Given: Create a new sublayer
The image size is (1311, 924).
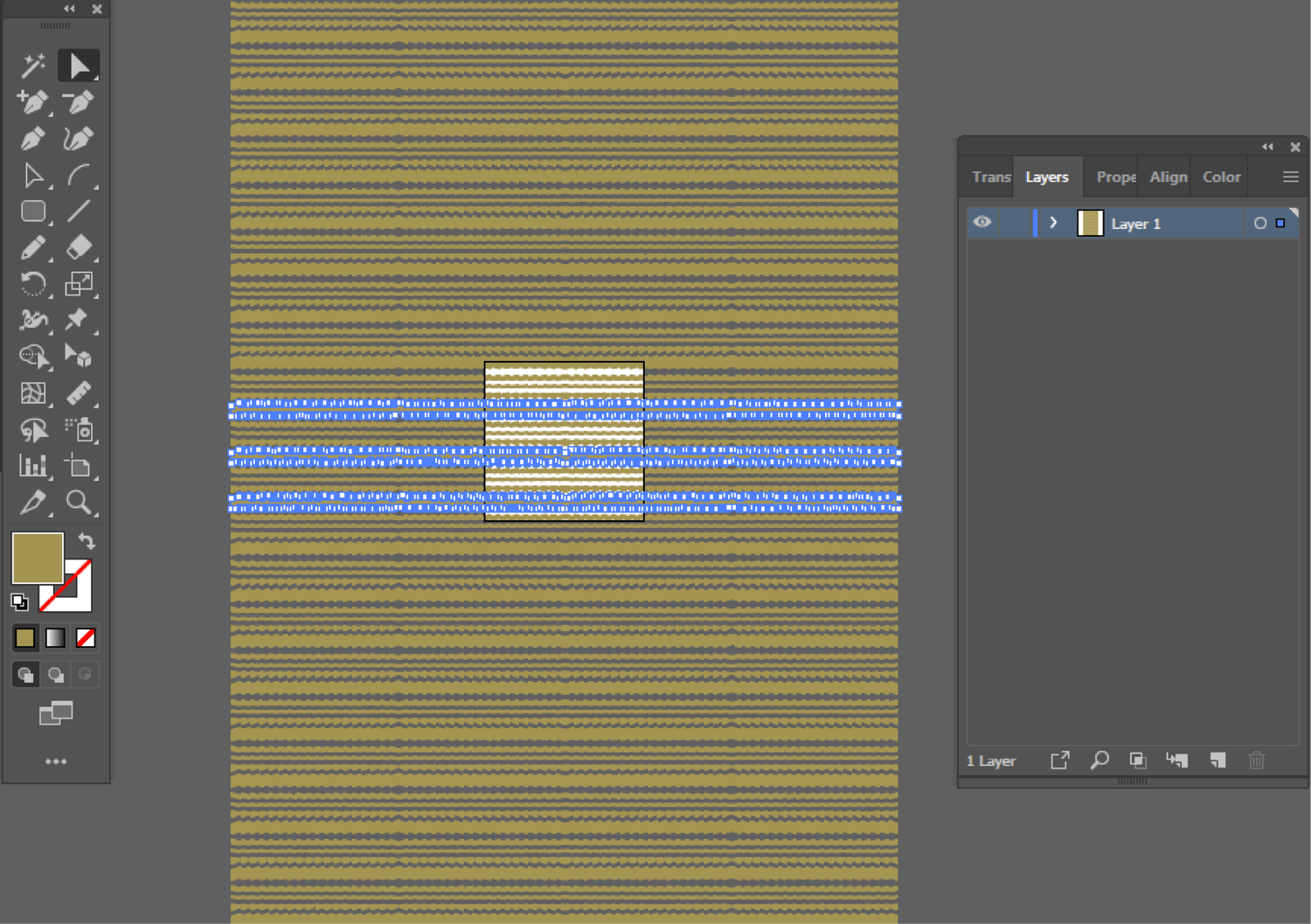Looking at the screenshot, I should tap(1177, 761).
